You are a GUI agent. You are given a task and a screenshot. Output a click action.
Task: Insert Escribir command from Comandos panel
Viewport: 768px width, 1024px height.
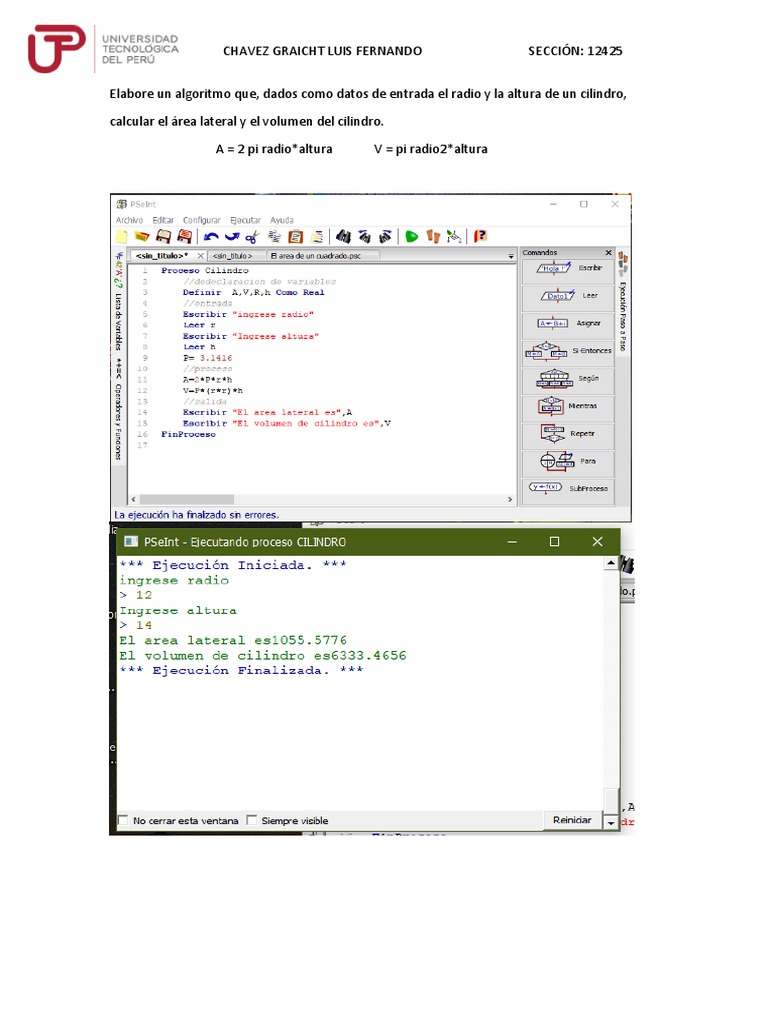pyautogui.click(x=568, y=268)
